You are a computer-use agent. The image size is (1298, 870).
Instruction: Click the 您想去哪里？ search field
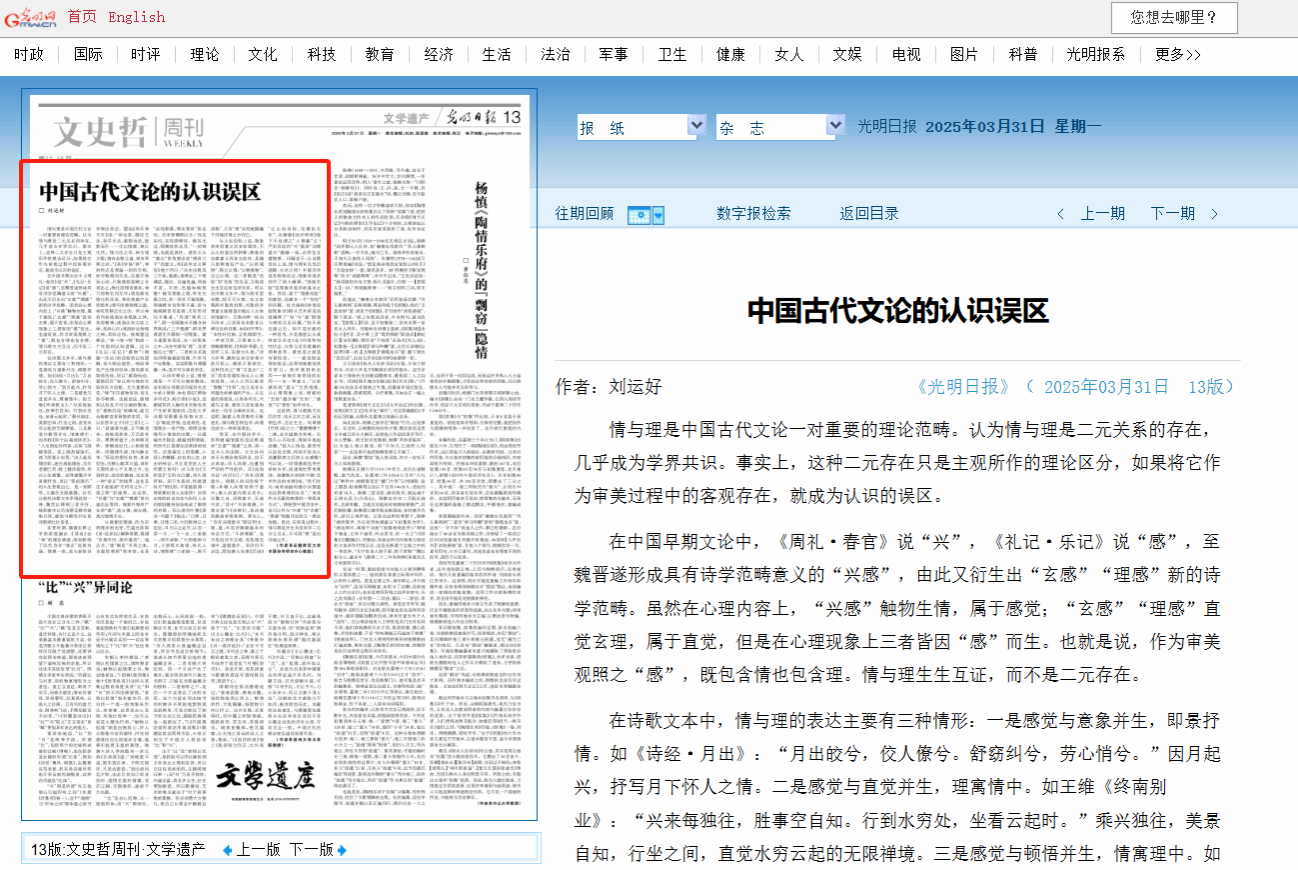pos(1173,17)
